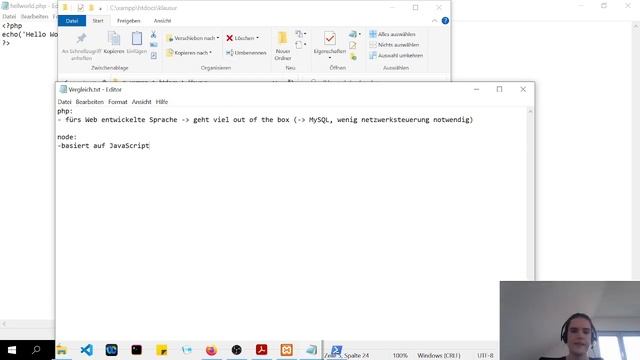Viewport: 640px width, 360px height.
Task: Click the Verlauf history icon in Öffnen group
Action: click(x=353, y=57)
